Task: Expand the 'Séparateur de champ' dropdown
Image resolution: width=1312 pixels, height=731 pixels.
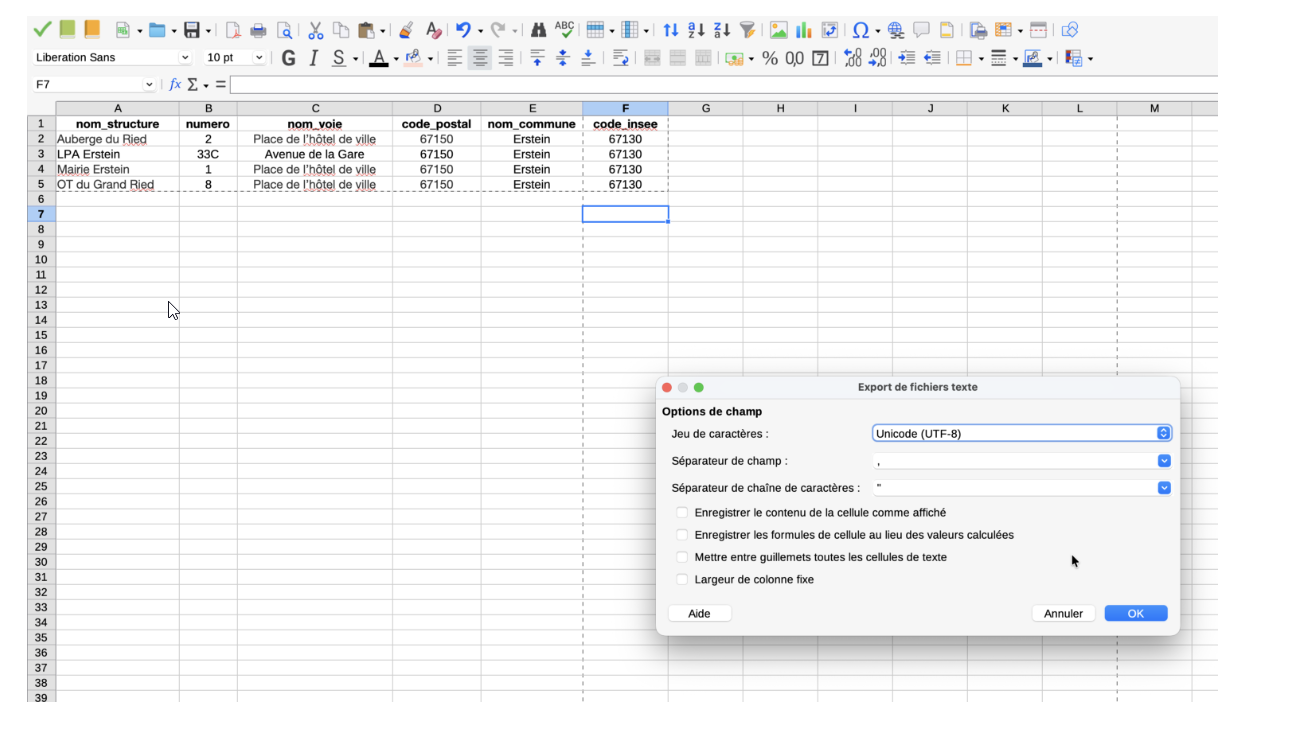Action: (1163, 461)
